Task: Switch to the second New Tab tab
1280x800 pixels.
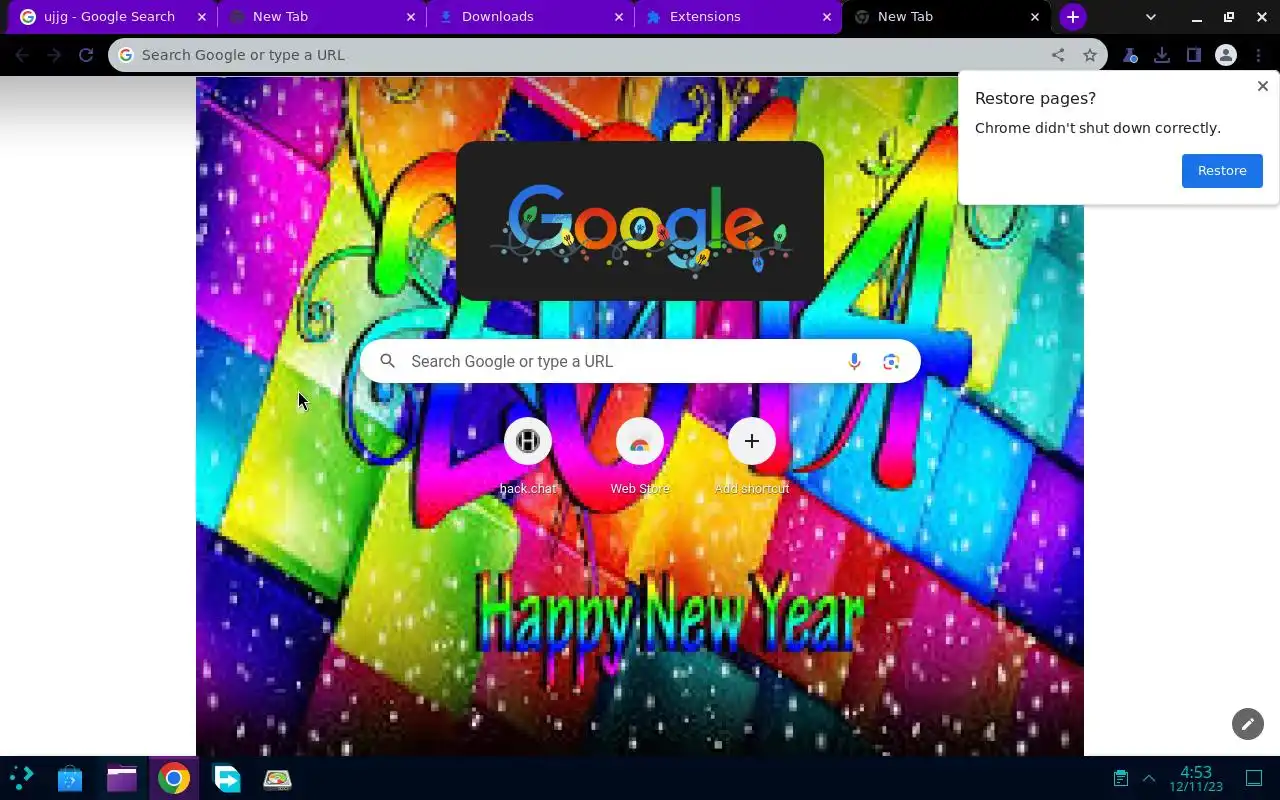Action: [x=322, y=17]
